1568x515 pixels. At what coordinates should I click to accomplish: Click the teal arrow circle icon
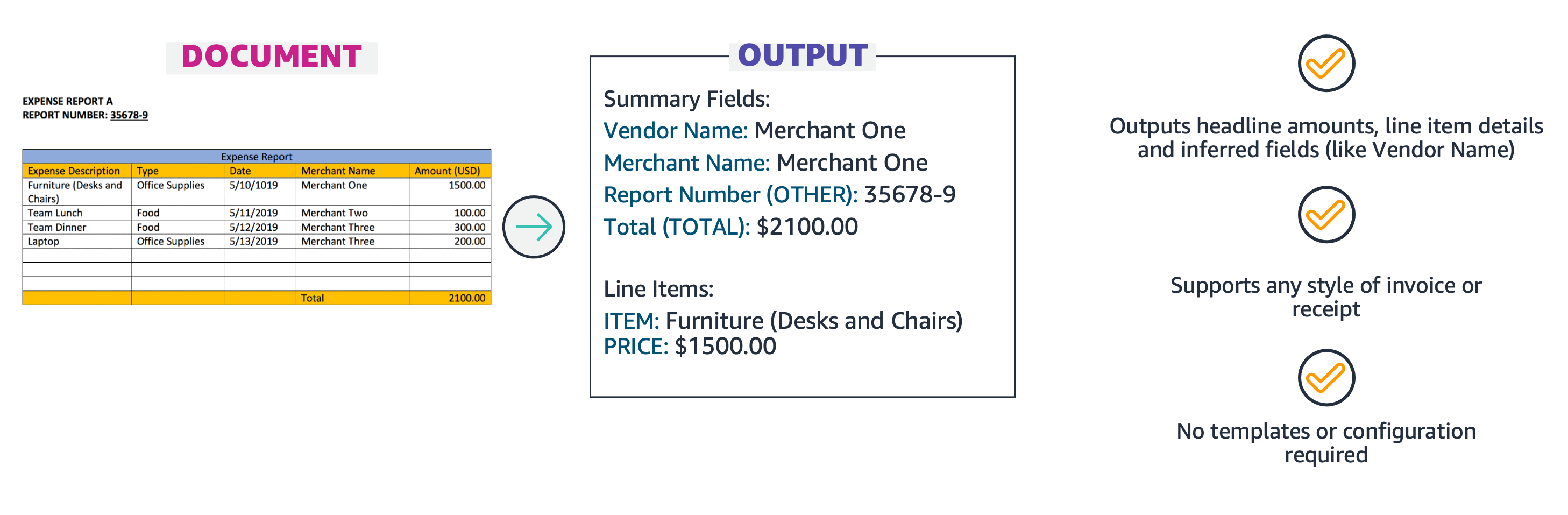pos(533,227)
